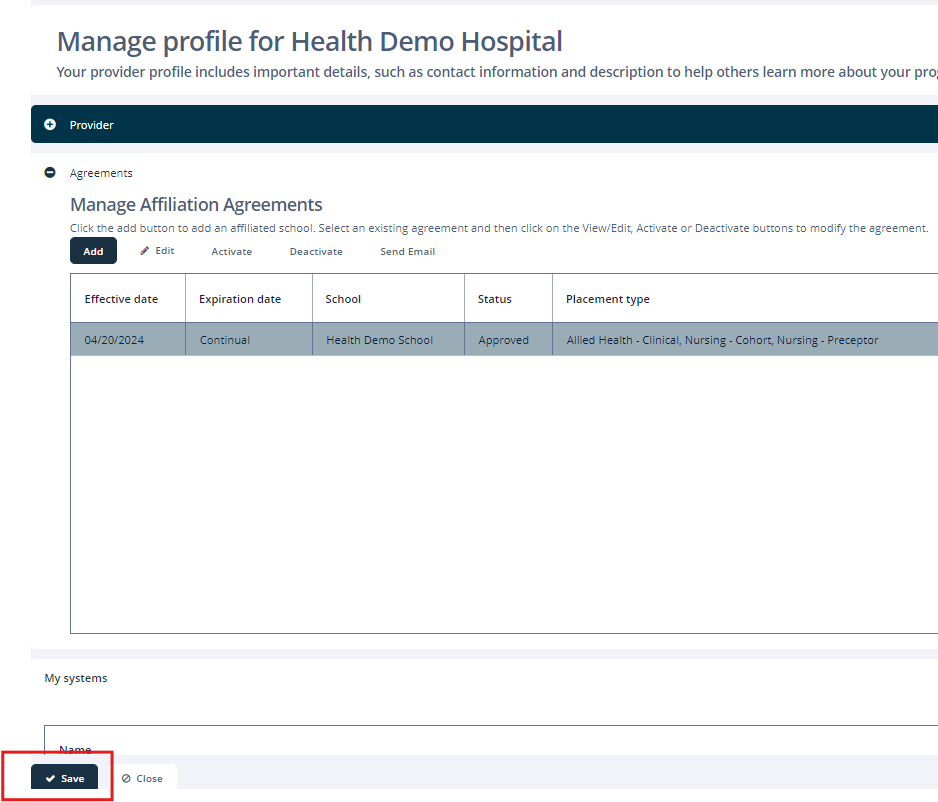Viewport: 938px width, 802px height.
Task: Expand the Provider section plus icon
Action: [x=50, y=125]
